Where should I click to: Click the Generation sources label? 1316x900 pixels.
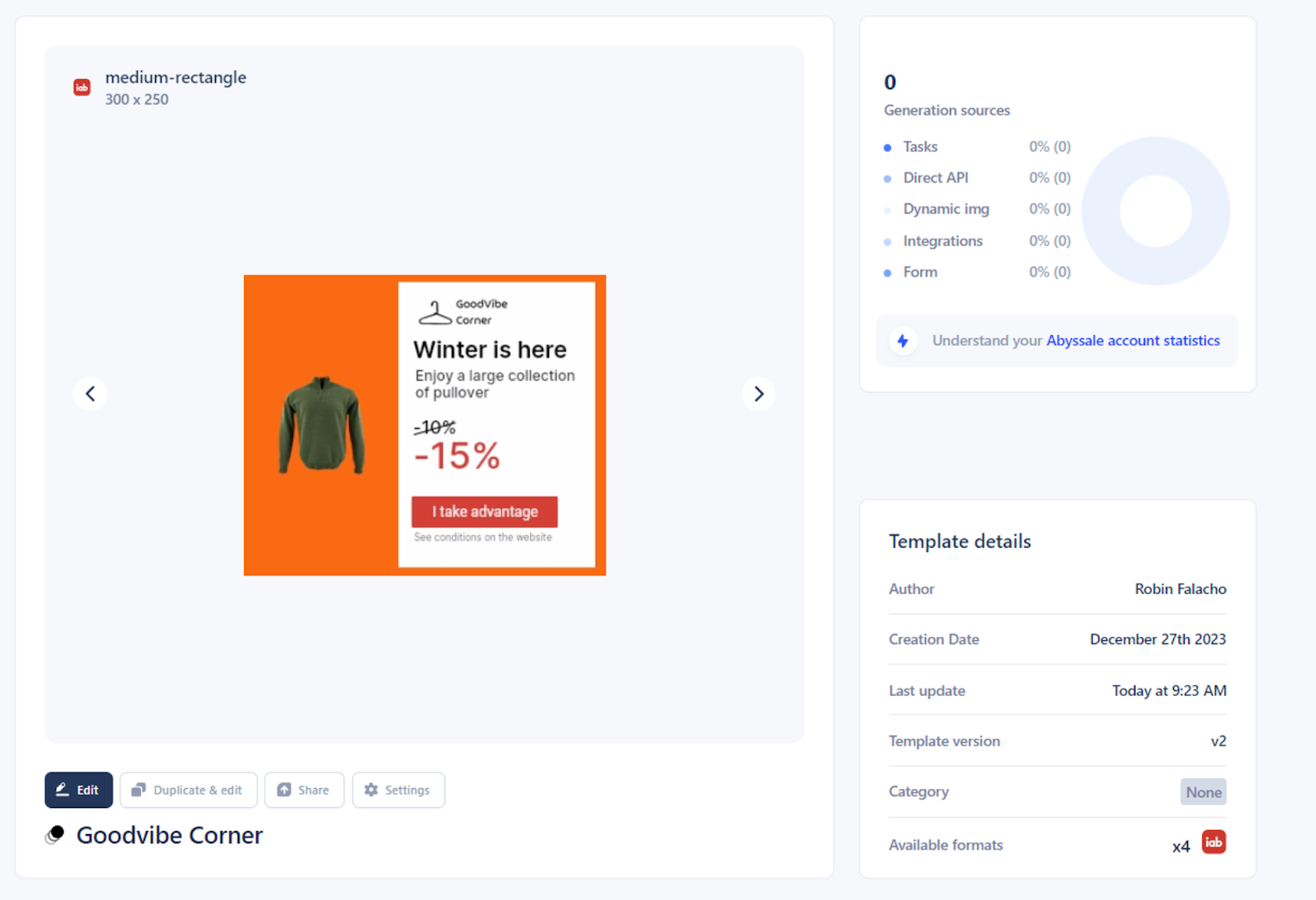tap(947, 111)
